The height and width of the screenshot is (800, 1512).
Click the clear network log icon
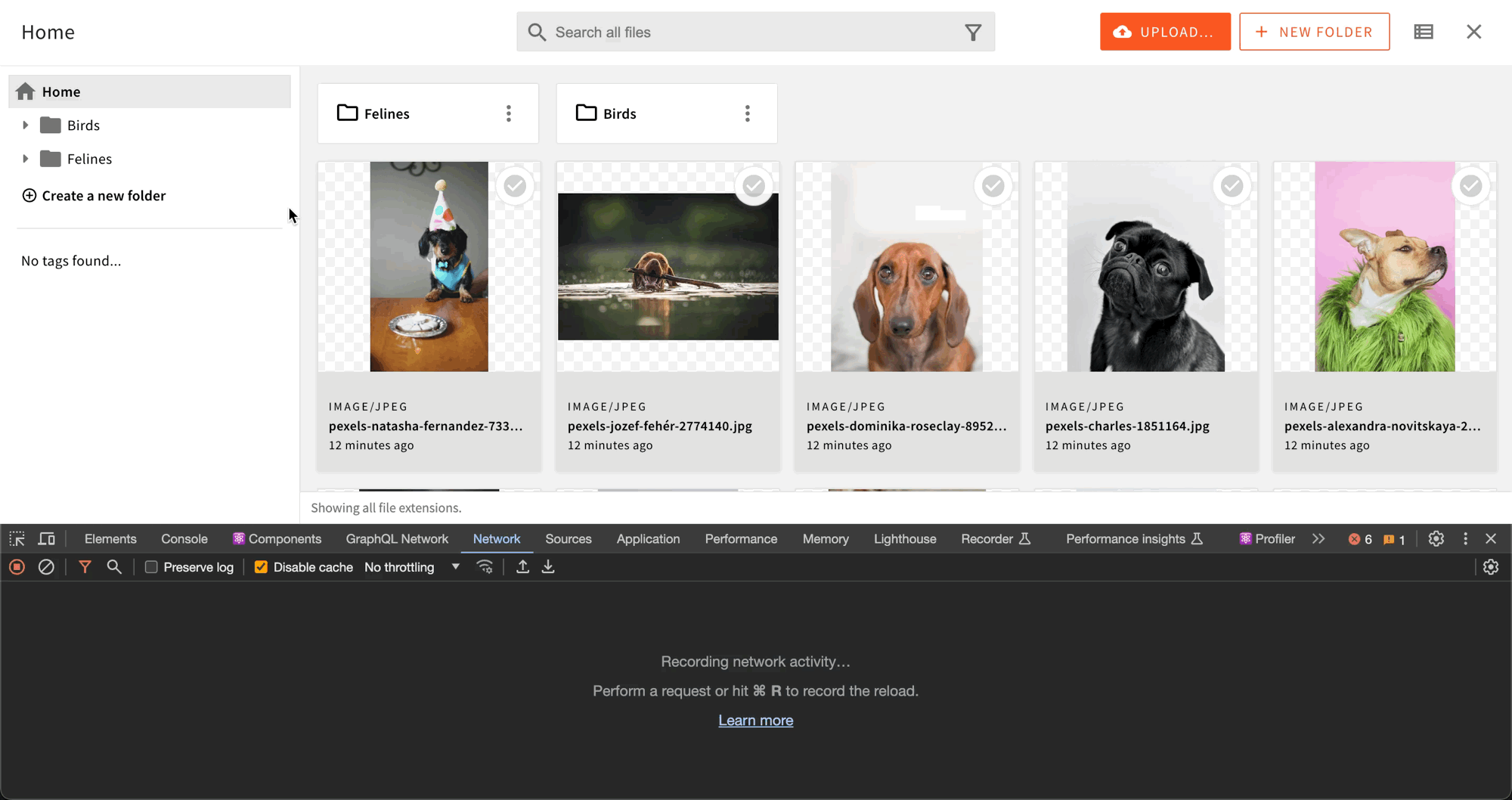46,567
